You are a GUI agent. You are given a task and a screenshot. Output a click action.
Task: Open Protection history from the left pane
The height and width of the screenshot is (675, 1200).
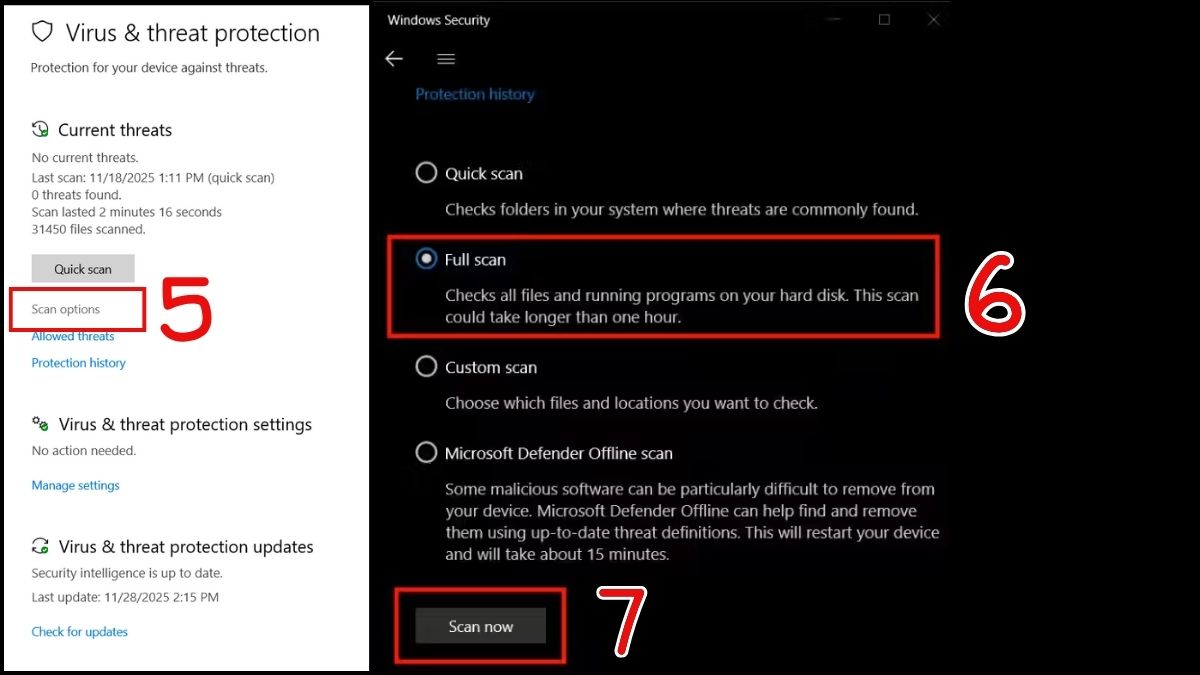point(78,362)
